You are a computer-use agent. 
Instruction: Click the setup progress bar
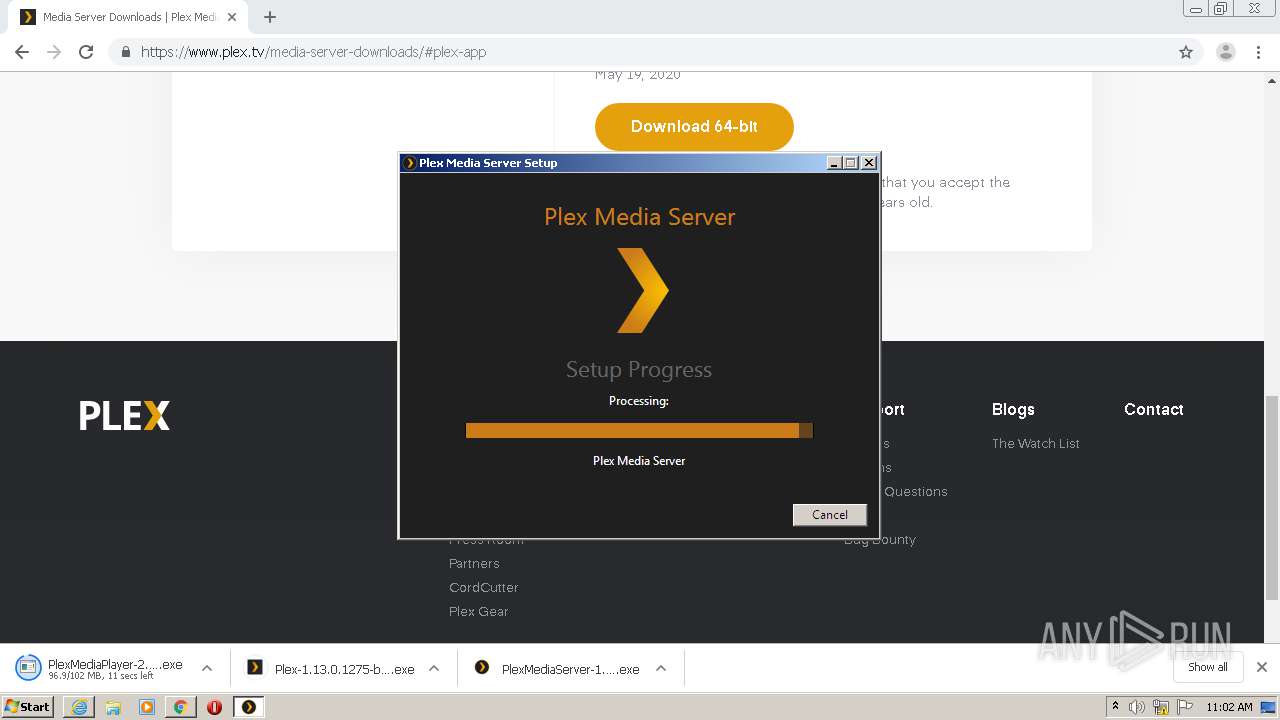tap(639, 430)
